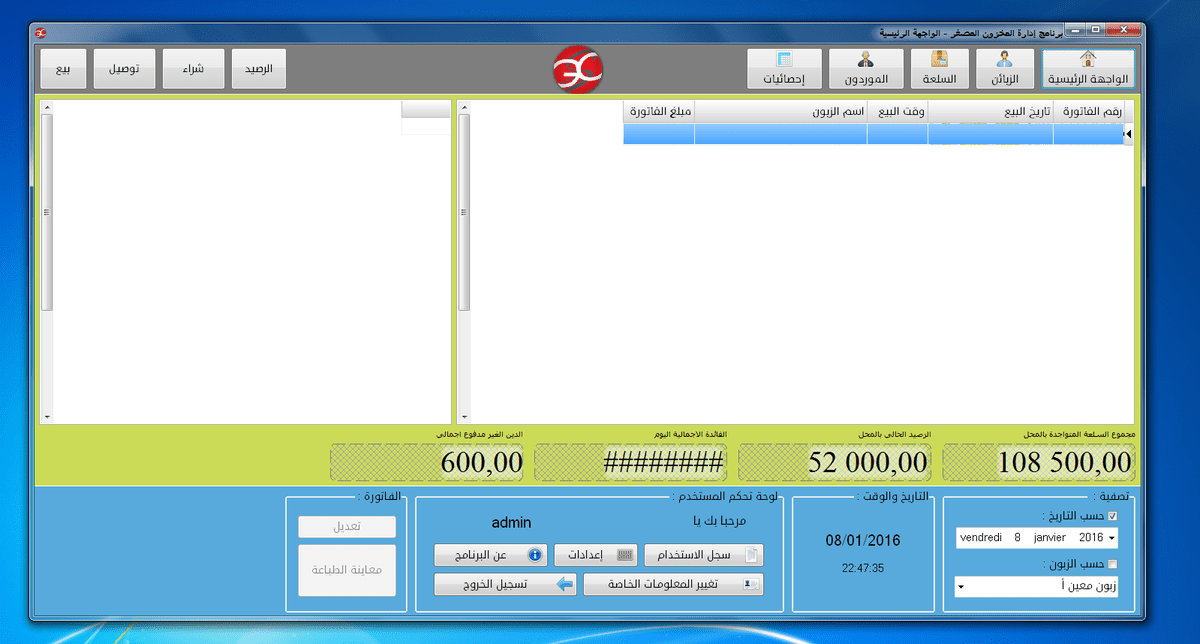The image size is (1200, 644).
Task: Open the home interface via the house icon
Action: [x=1087, y=58]
